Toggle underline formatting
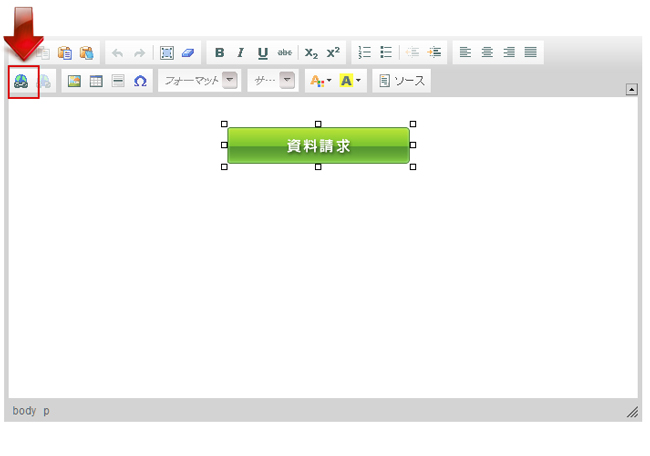Viewport: 650px width, 456px height. tap(263, 53)
